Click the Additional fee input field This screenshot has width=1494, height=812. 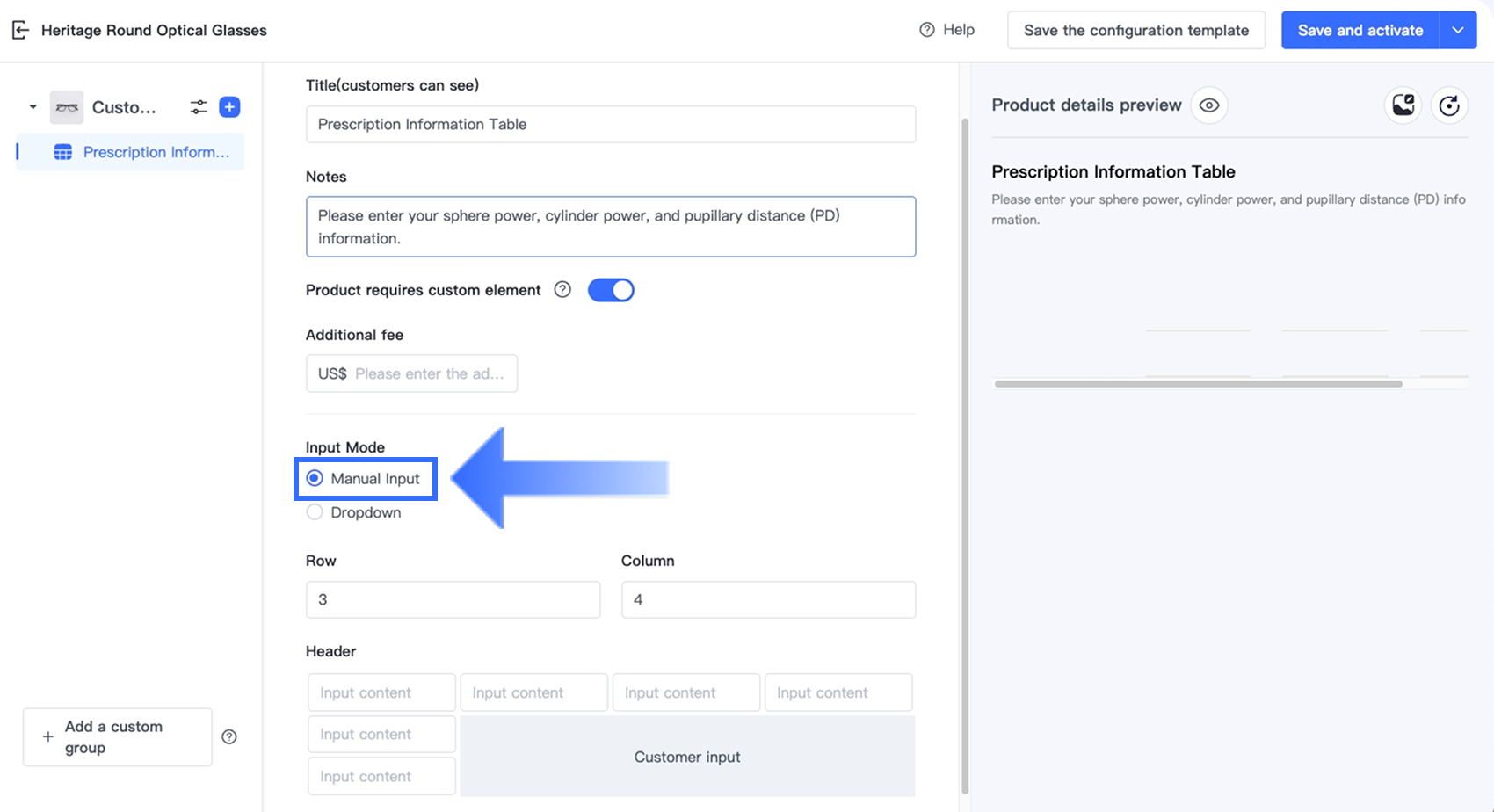click(x=429, y=373)
